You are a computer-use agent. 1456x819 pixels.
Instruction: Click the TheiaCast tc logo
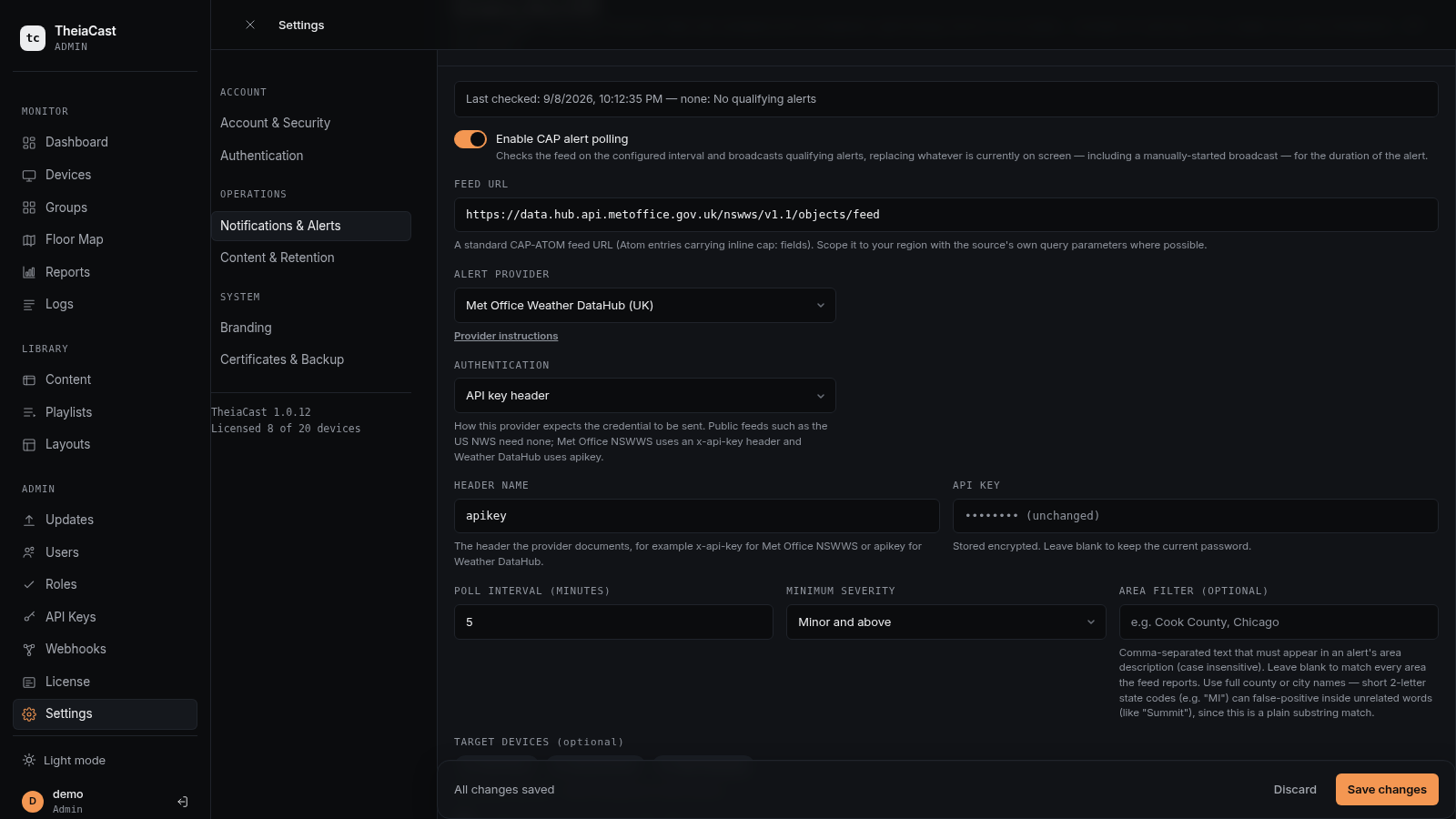click(x=33, y=37)
